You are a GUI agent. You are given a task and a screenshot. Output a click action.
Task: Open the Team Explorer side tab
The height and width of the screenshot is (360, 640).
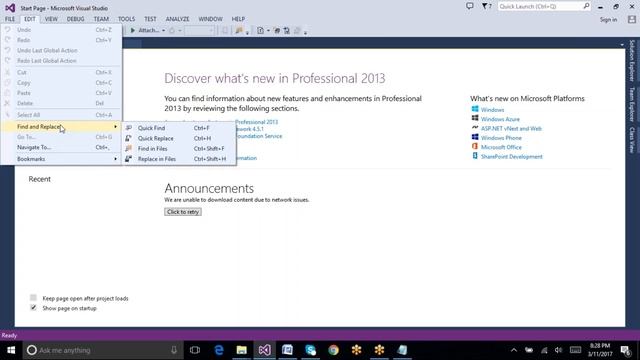click(632, 104)
